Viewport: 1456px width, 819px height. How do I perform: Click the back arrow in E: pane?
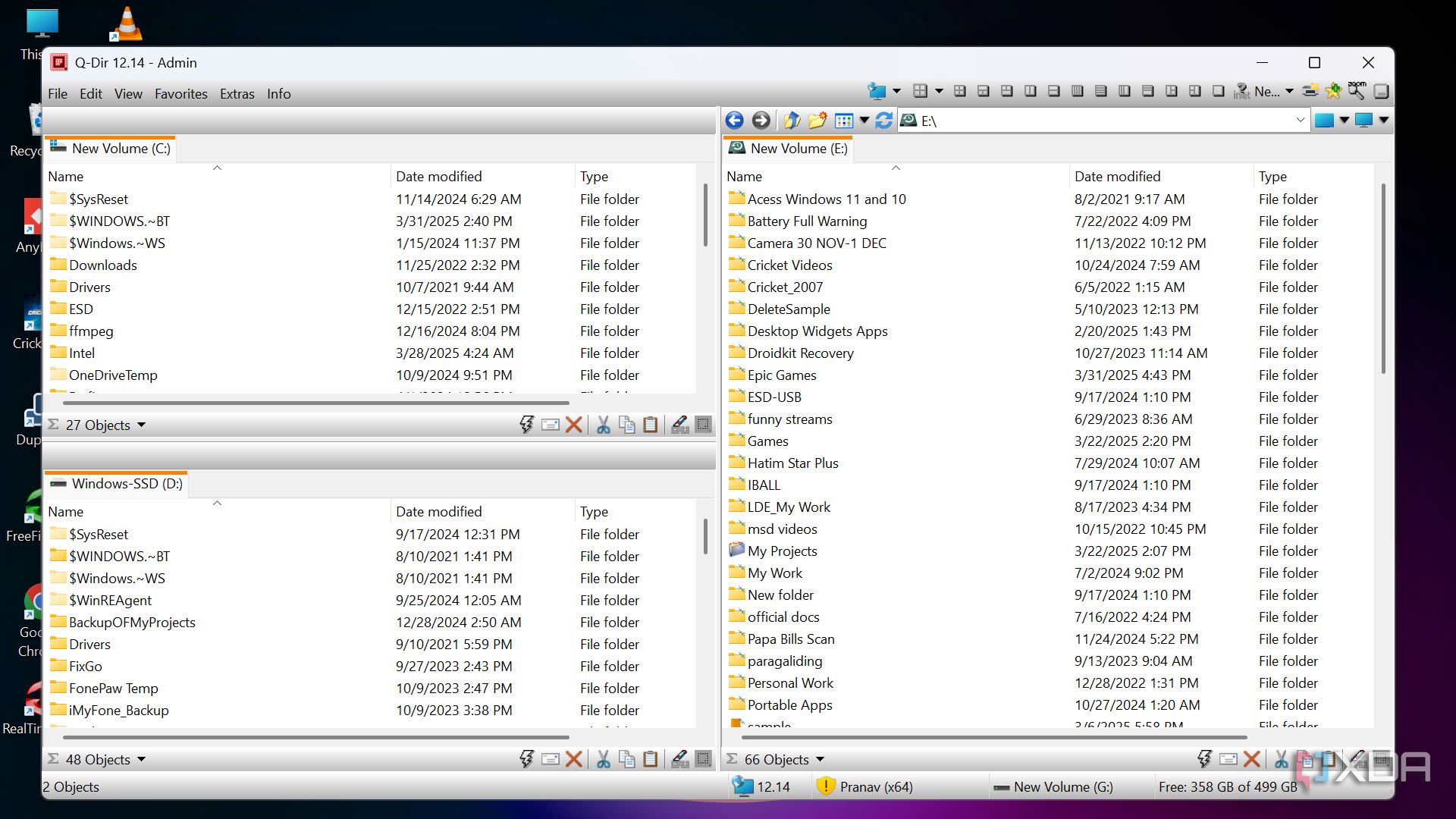point(734,121)
